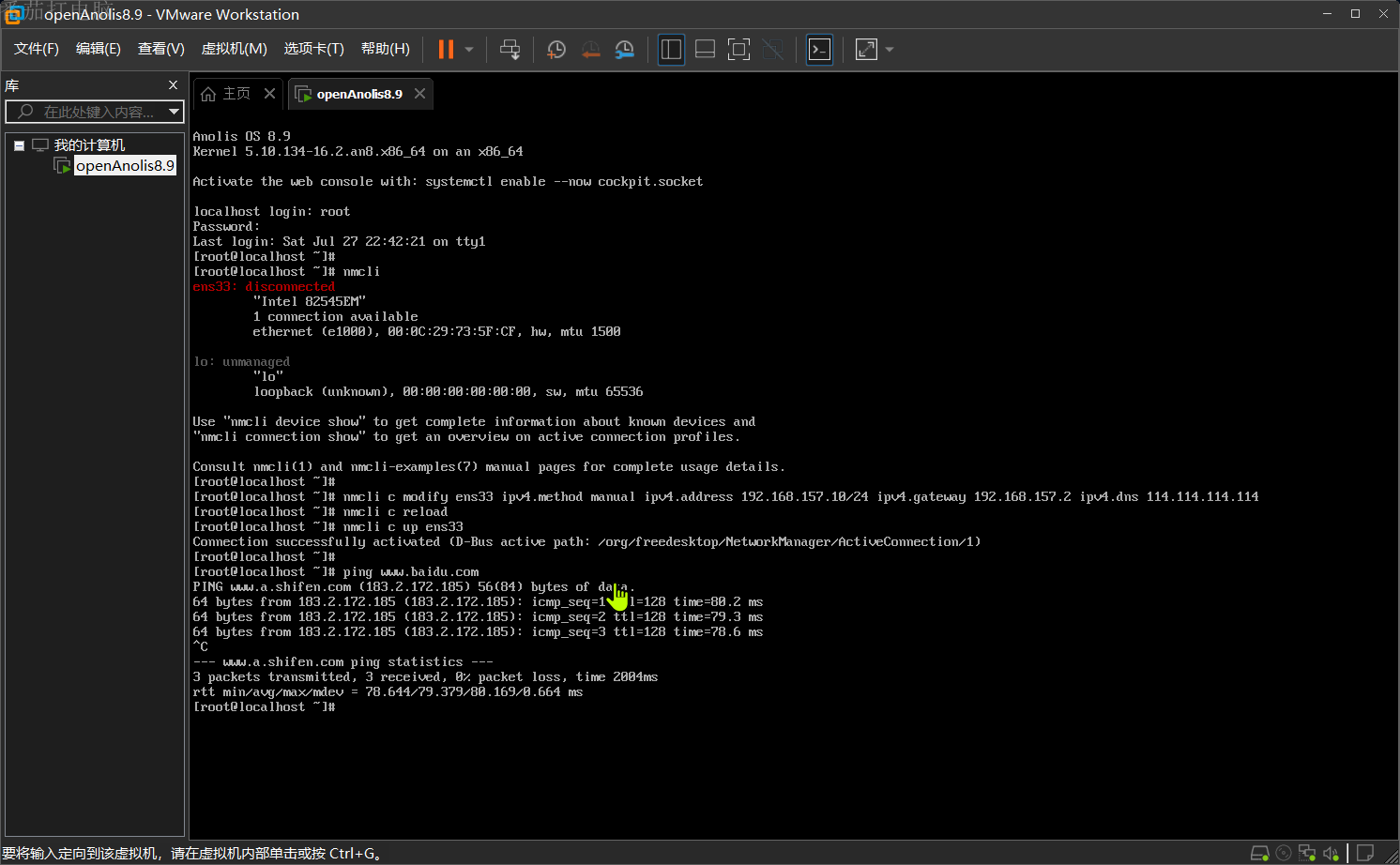Screen dimensions: 1400x865
Task: Enter full screen mode
Action: coord(738,50)
